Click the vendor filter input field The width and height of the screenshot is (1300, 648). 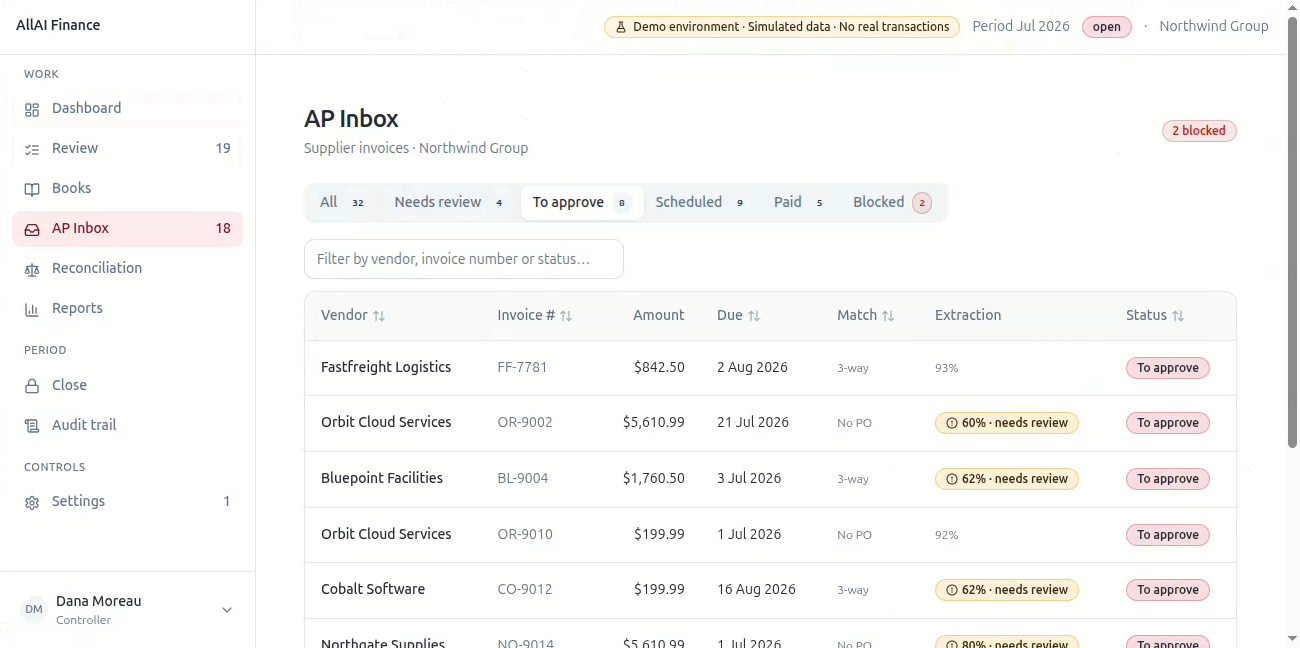click(x=464, y=259)
